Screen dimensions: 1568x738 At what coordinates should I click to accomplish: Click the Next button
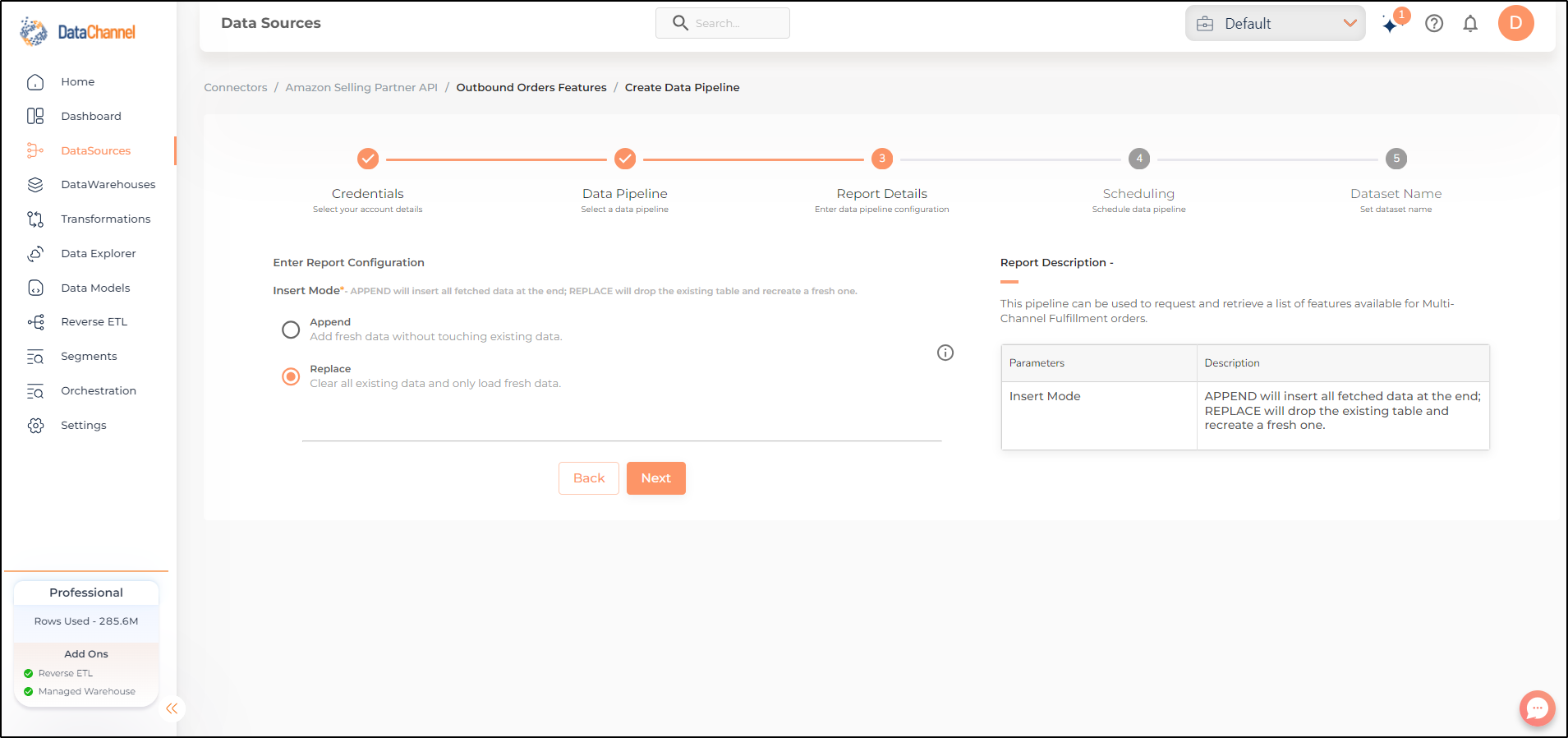(x=656, y=478)
